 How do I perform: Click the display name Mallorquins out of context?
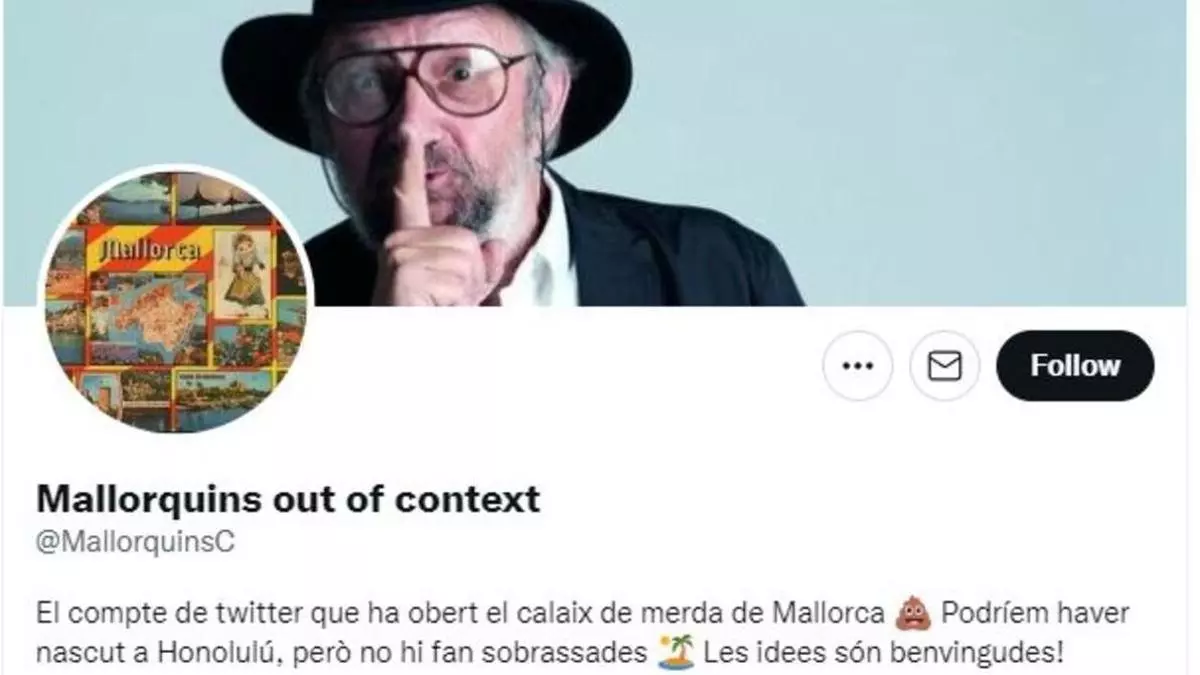(x=288, y=497)
